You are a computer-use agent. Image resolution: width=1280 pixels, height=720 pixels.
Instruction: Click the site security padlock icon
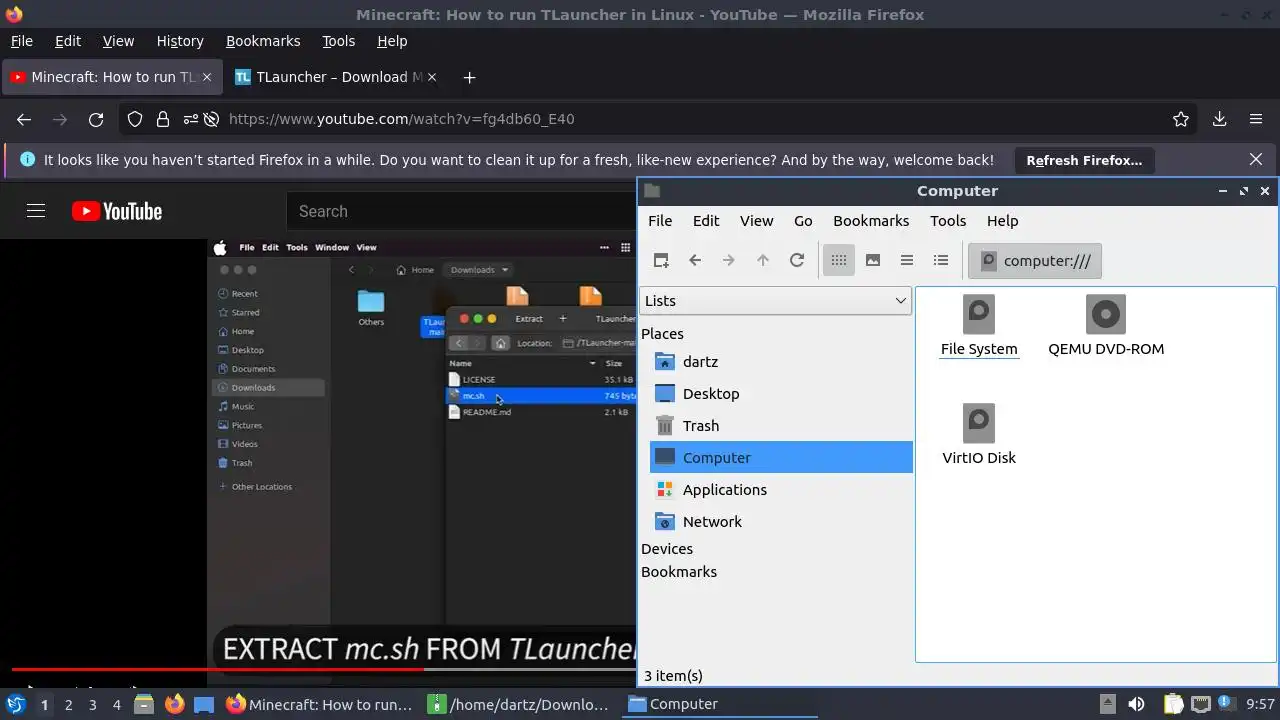click(x=162, y=119)
